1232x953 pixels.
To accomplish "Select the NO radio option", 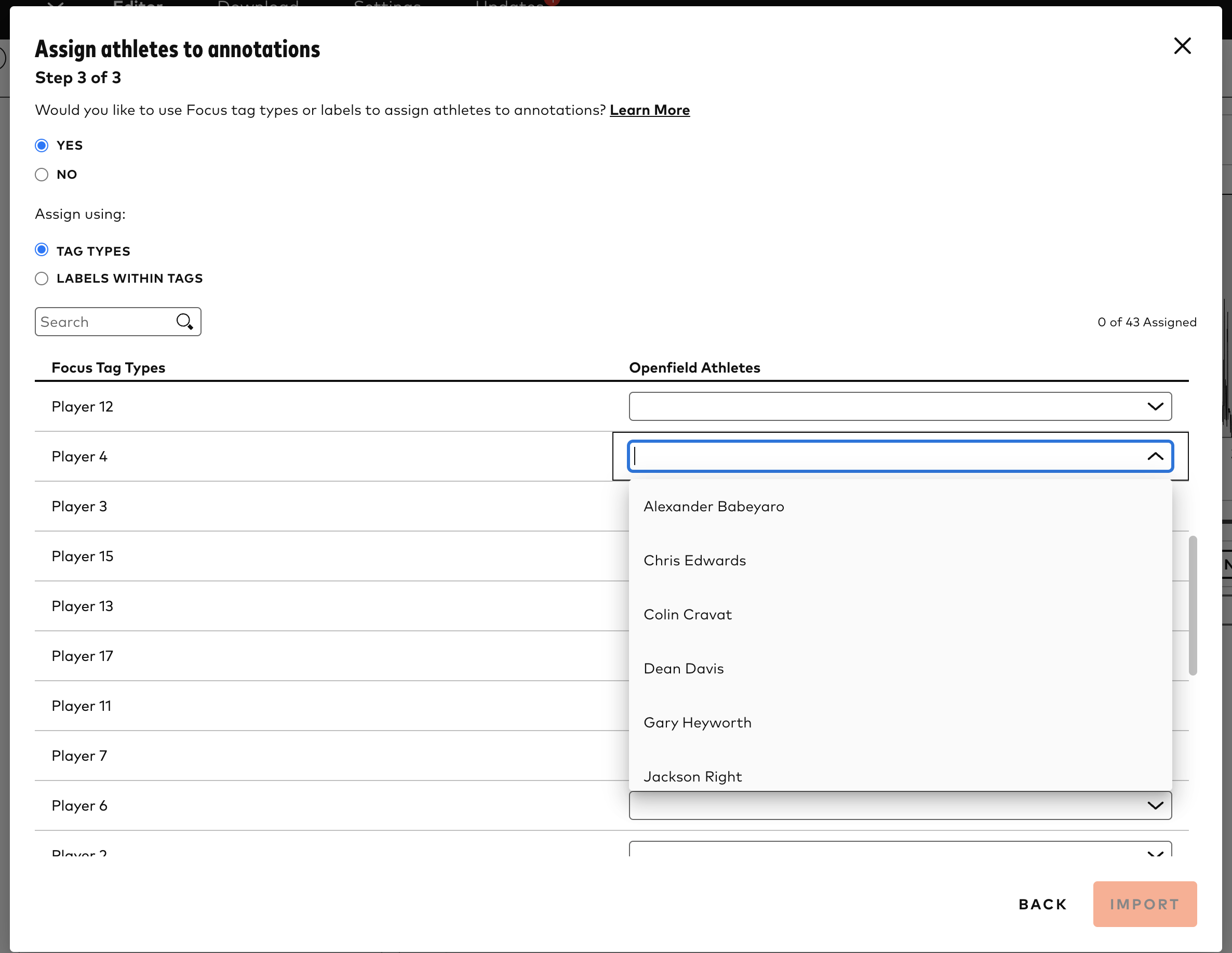I will 41,175.
